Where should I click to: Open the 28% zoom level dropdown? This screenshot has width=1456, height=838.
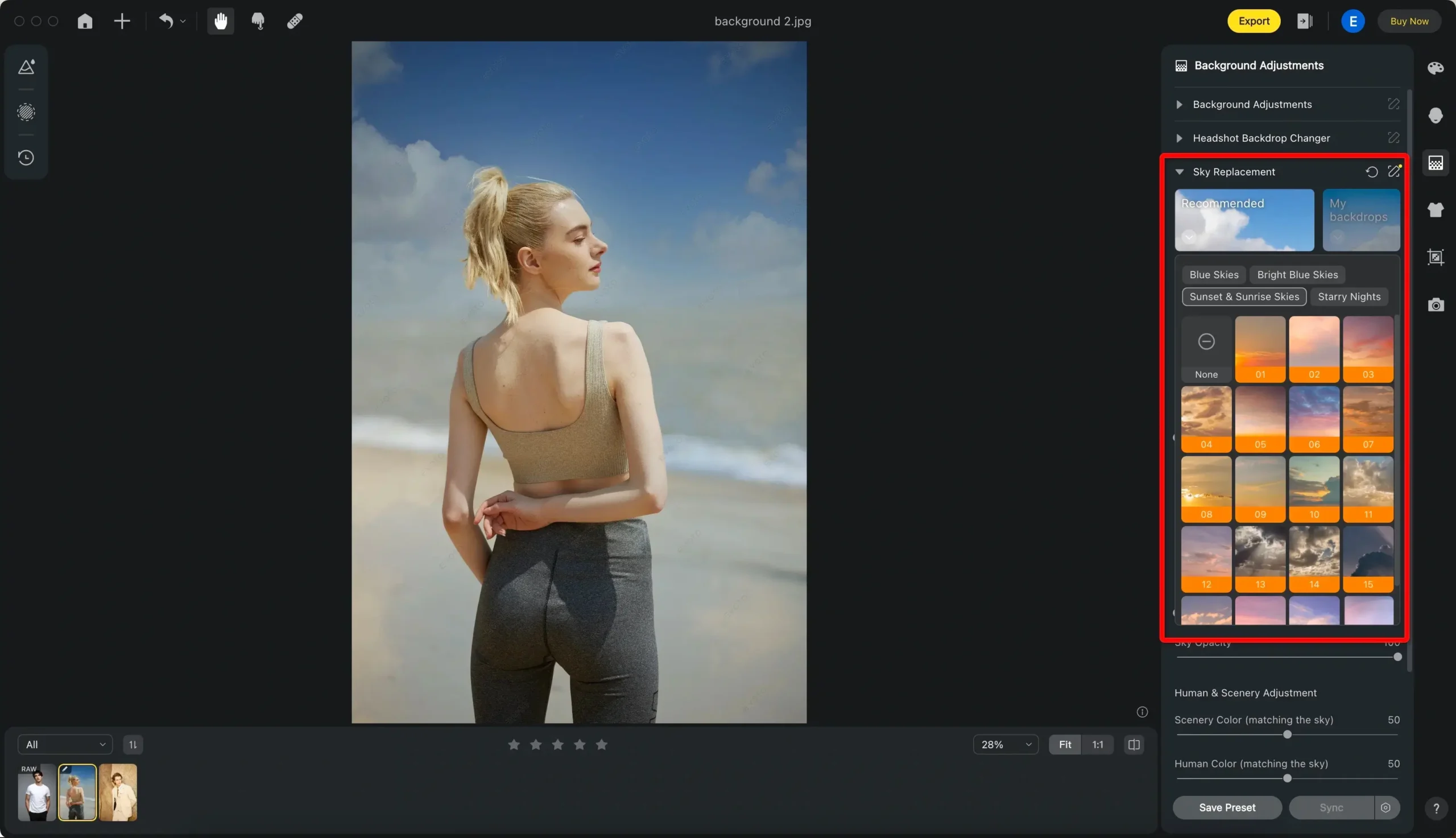(x=1005, y=744)
